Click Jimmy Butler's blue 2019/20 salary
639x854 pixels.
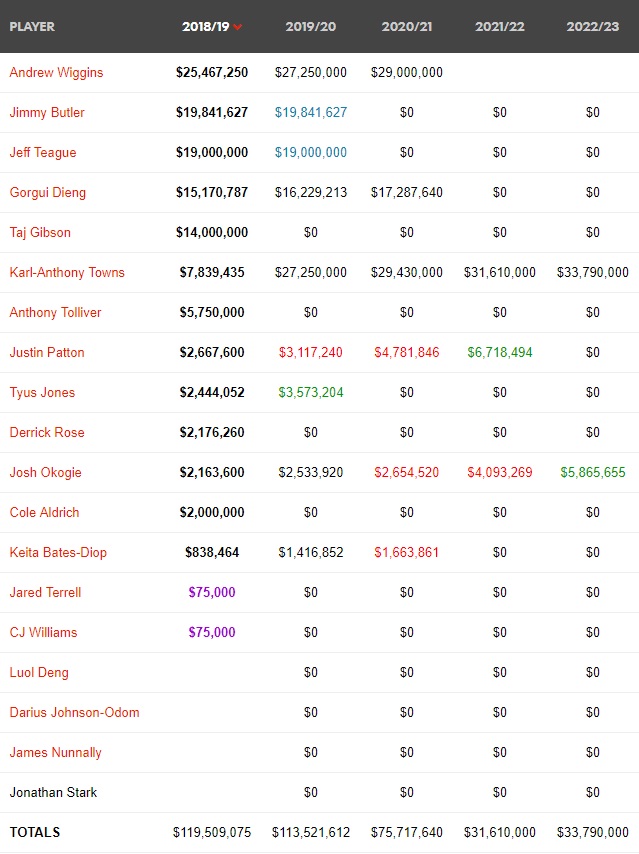[x=311, y=112]
